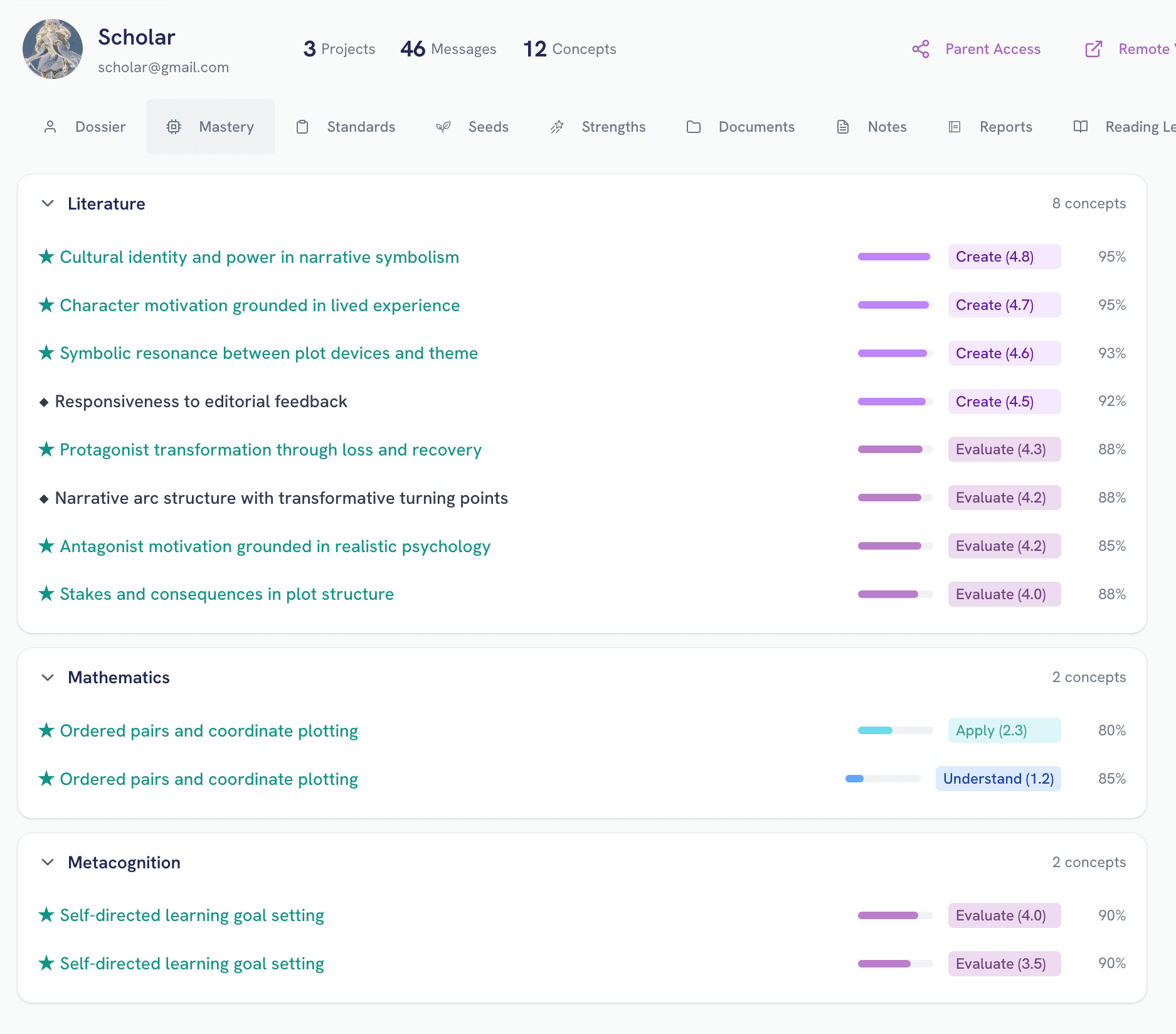Open Protagonist transformation through loss and recovery
Viewport: 1176px width, 1034px height.
click(270, 449)
